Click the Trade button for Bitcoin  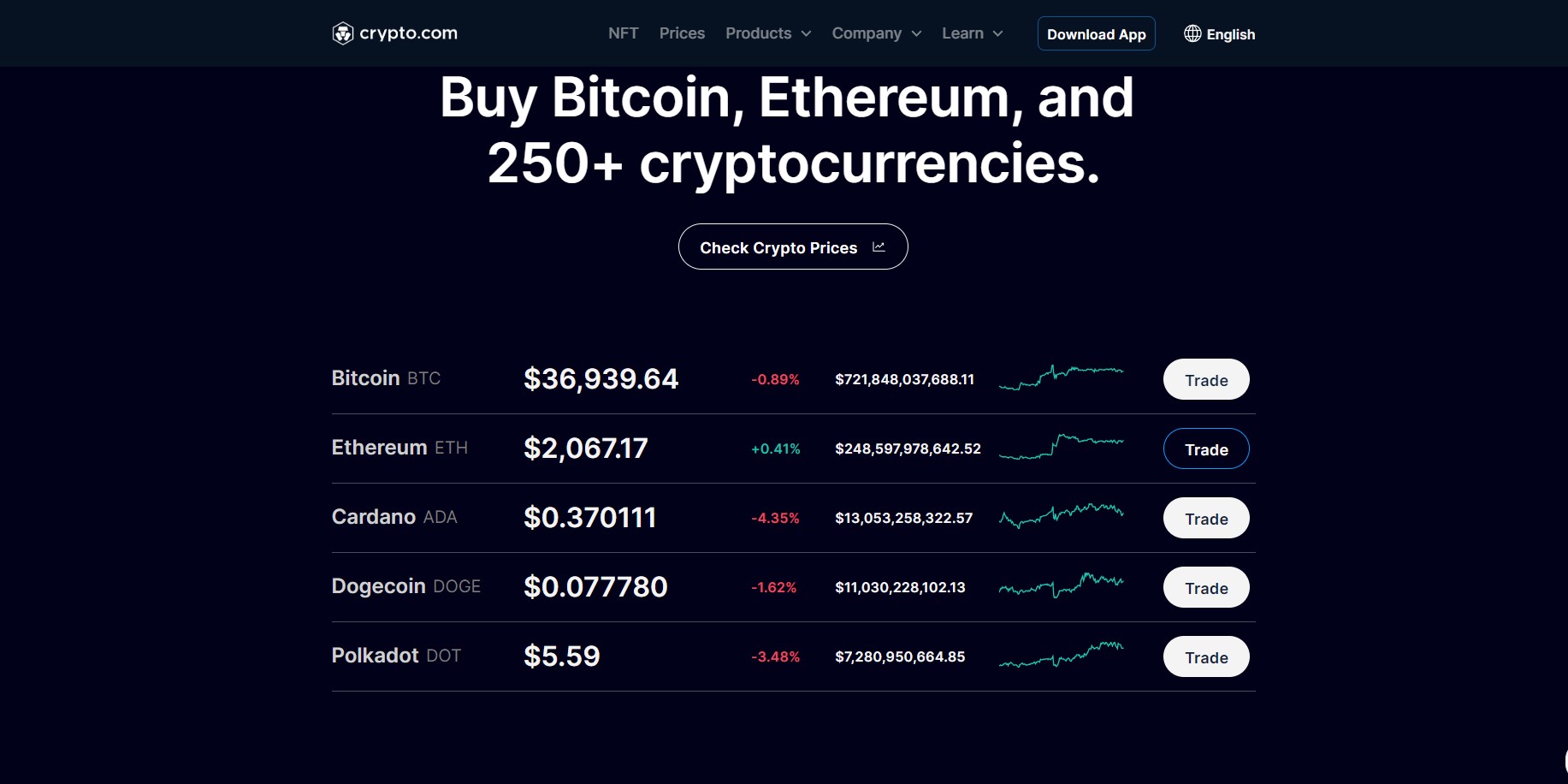1206,379
